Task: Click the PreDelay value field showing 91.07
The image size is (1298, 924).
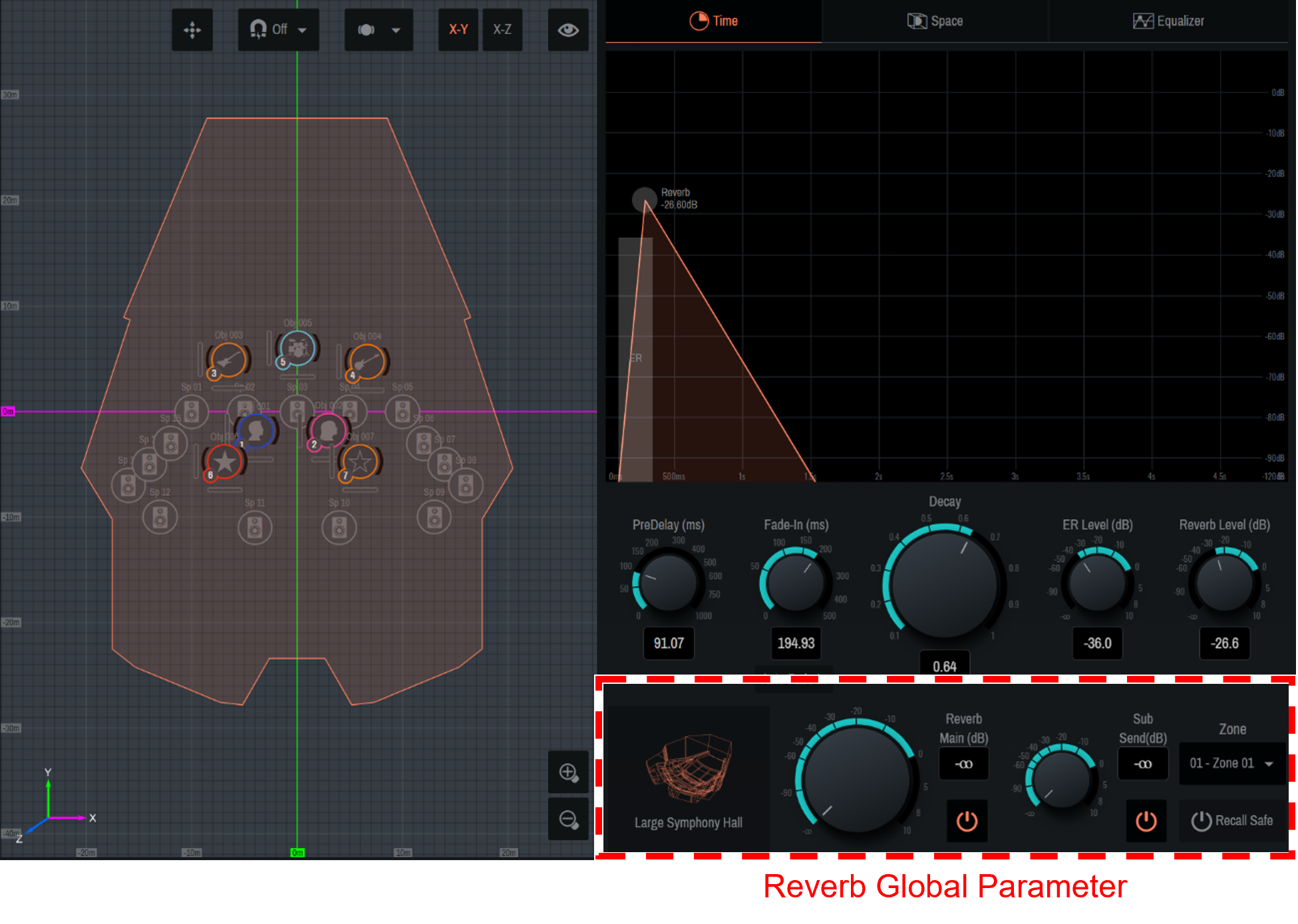Action: coord(668,643)
